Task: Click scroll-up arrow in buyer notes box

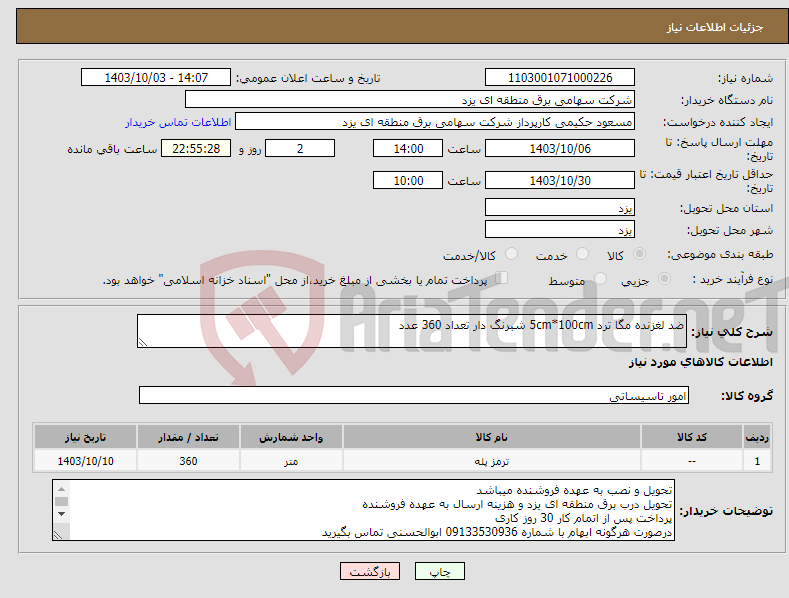Action: [61, 489]
